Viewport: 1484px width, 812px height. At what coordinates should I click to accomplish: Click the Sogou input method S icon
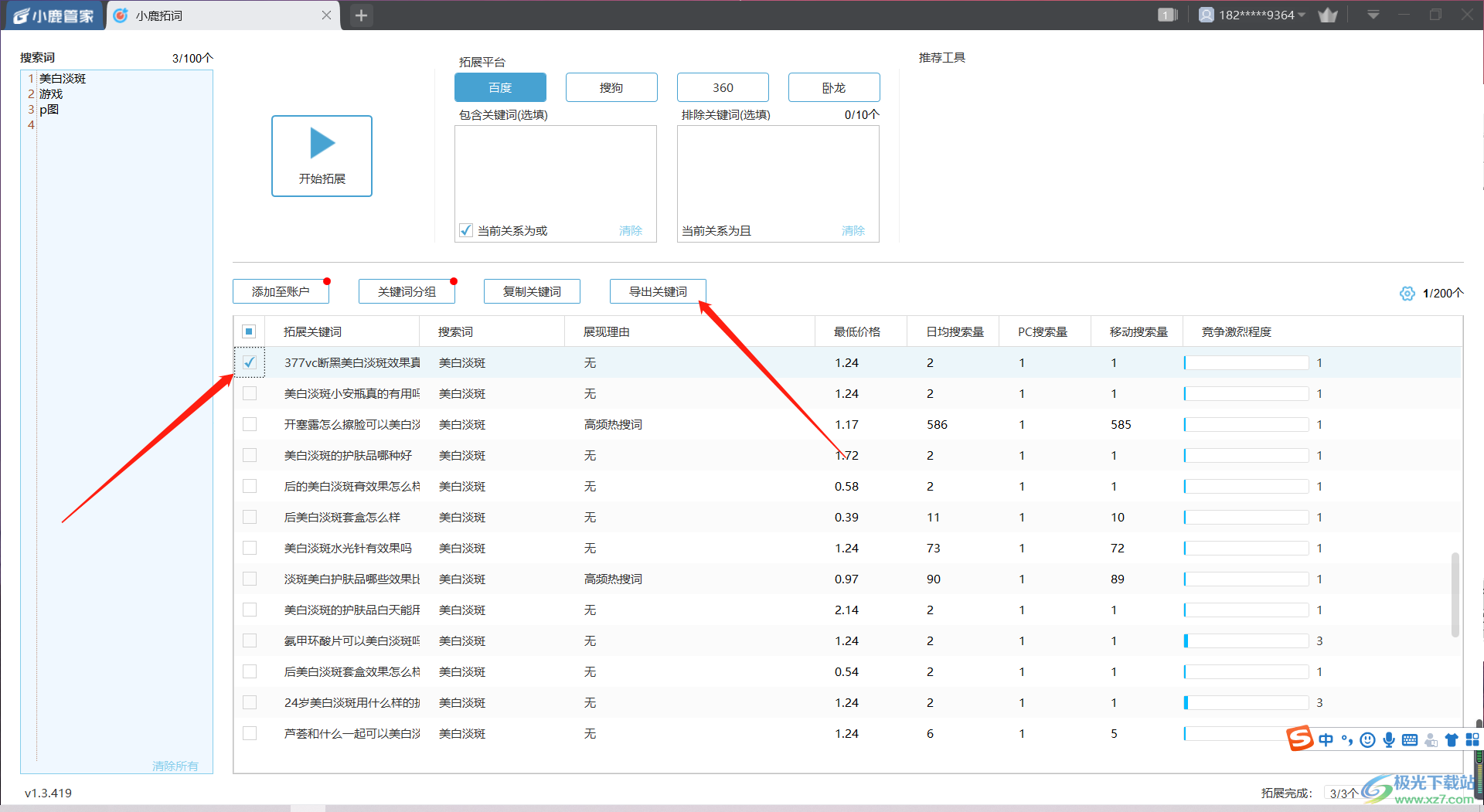(x=1300, y=739)
